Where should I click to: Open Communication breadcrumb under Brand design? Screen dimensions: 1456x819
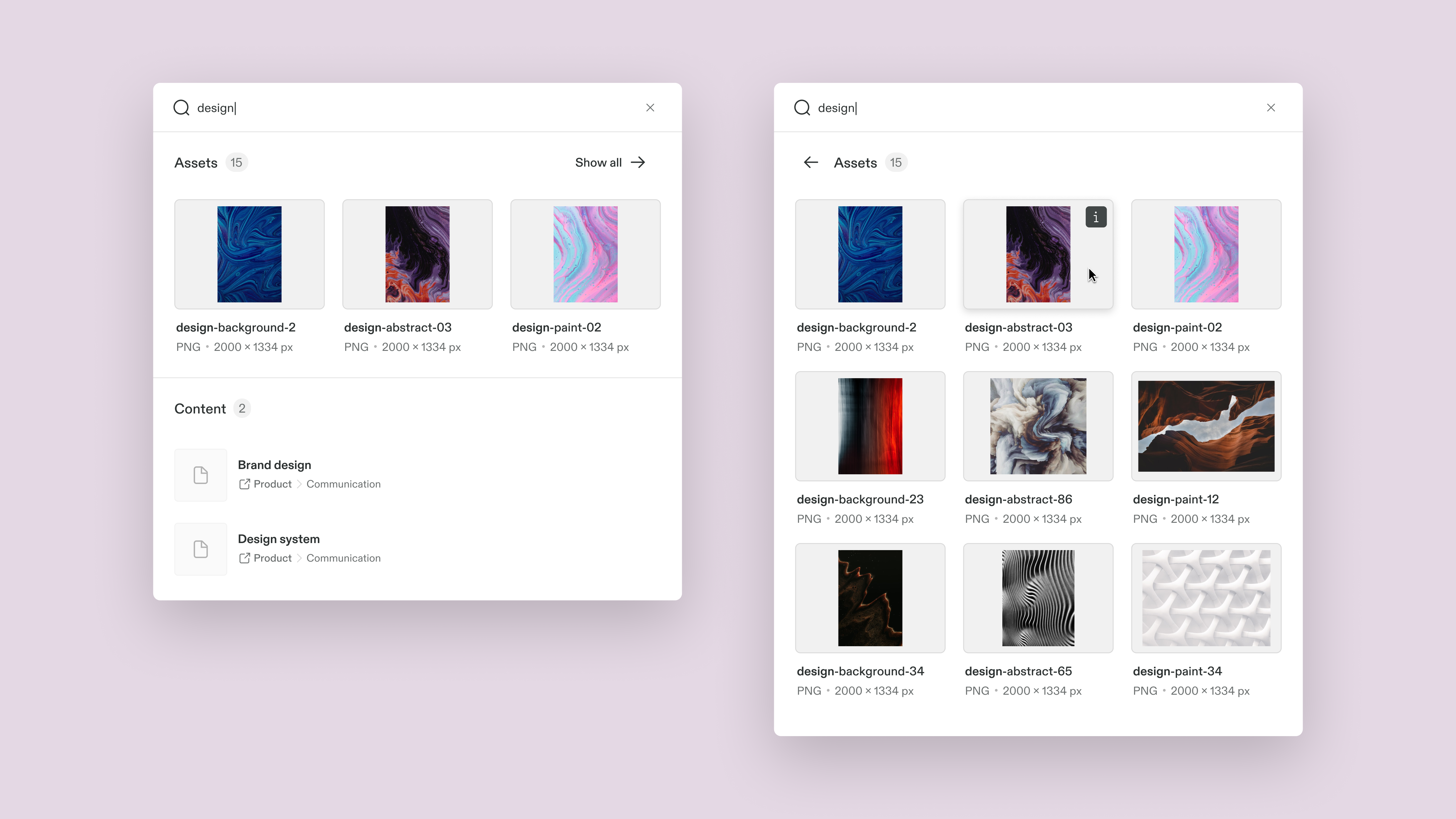[343, 484]
